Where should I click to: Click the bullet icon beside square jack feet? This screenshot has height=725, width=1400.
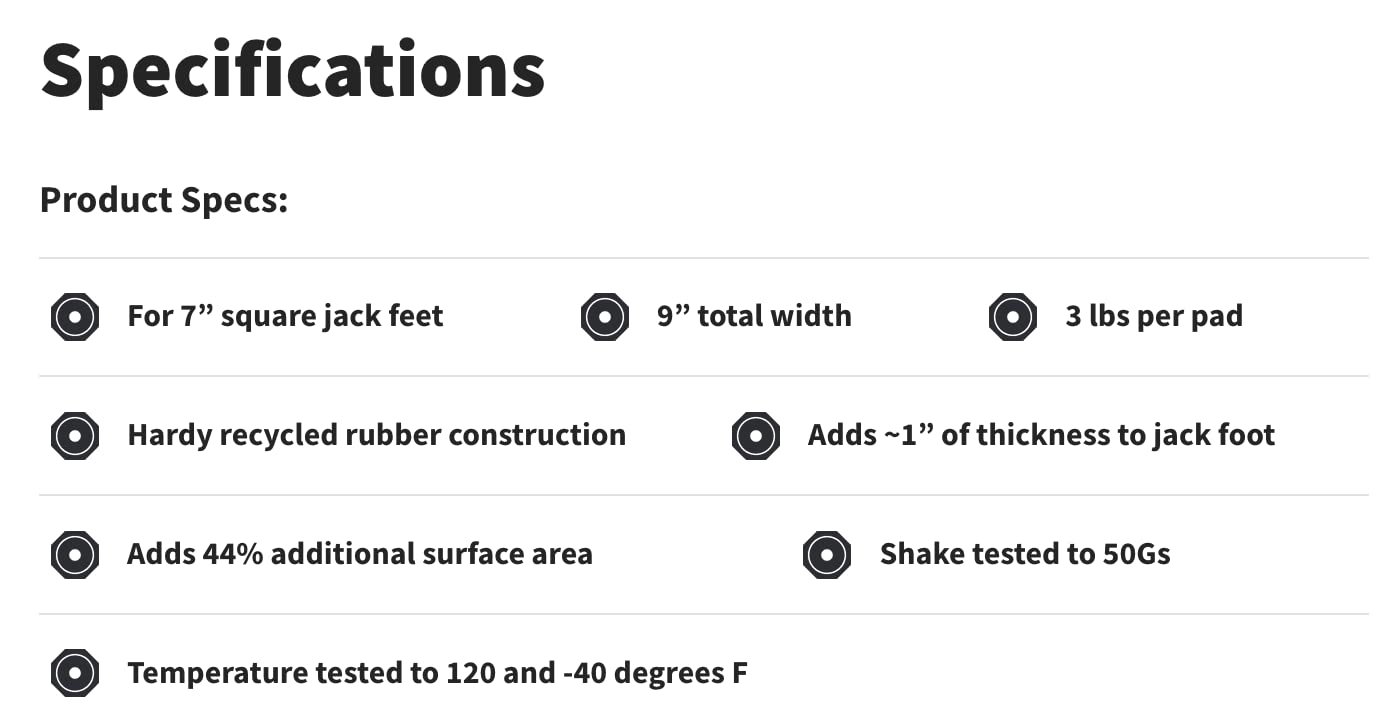pos(75,318)
